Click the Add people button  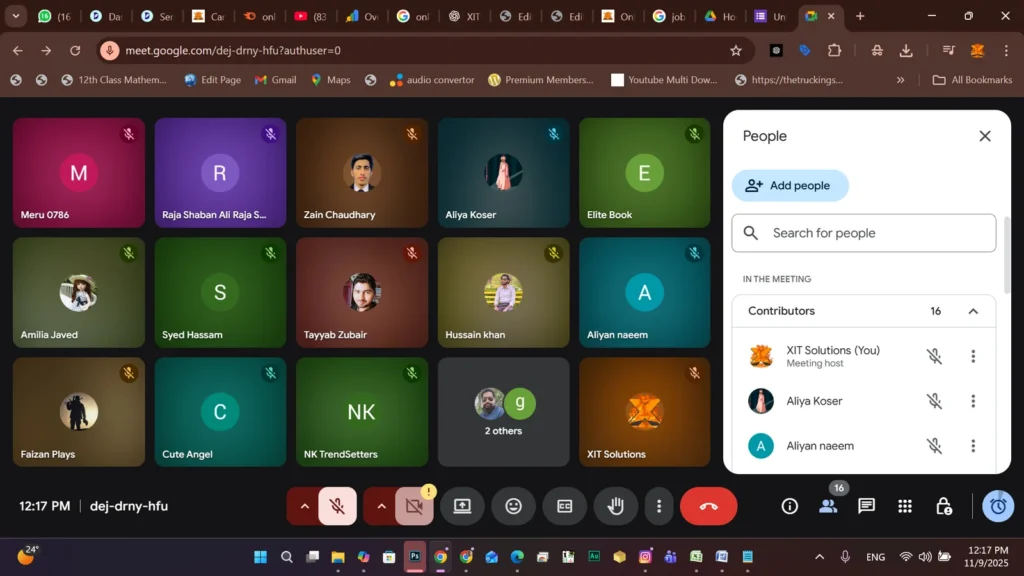point(790,185)
